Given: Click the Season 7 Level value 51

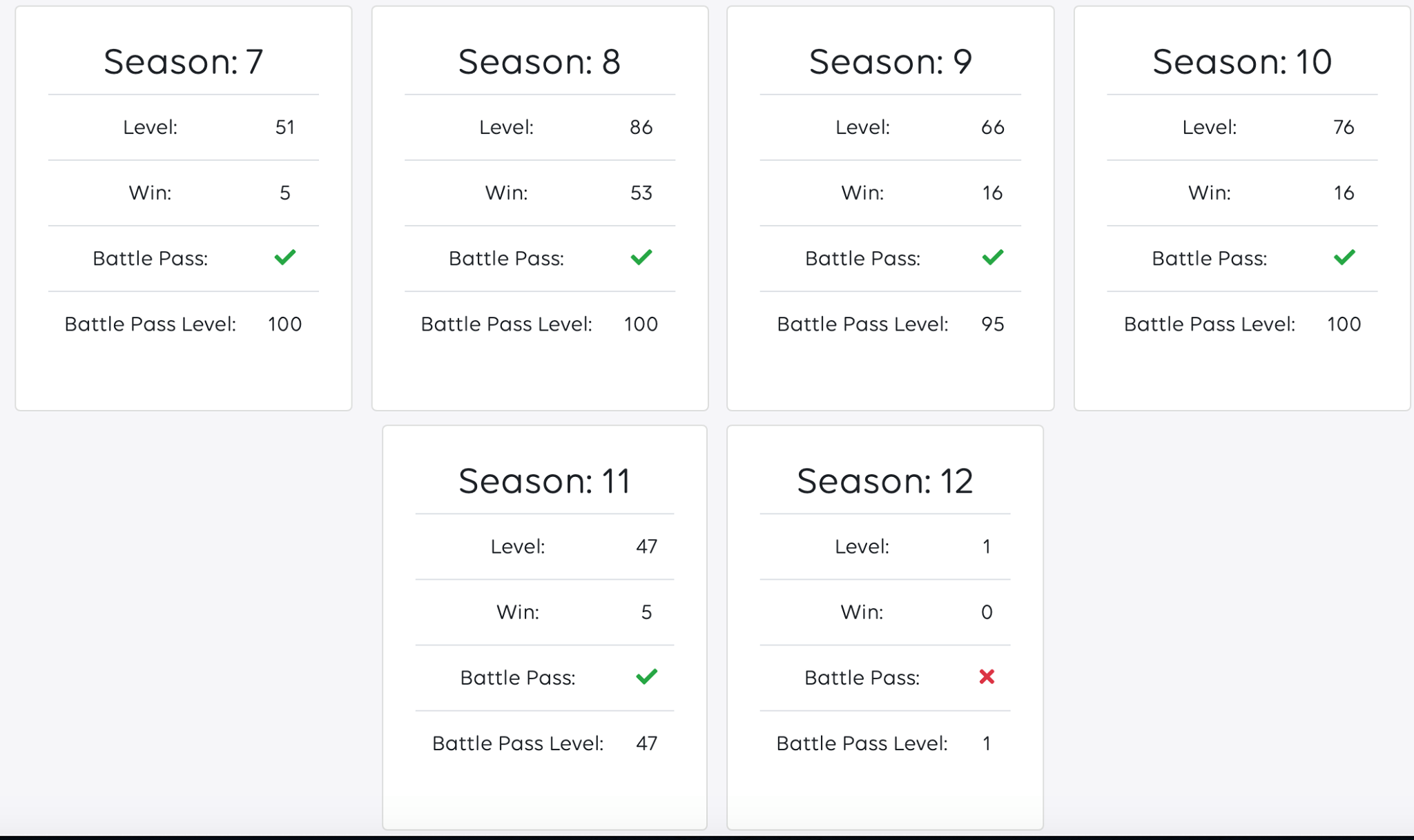Looking at the screenshot, I should click(285, 127).
